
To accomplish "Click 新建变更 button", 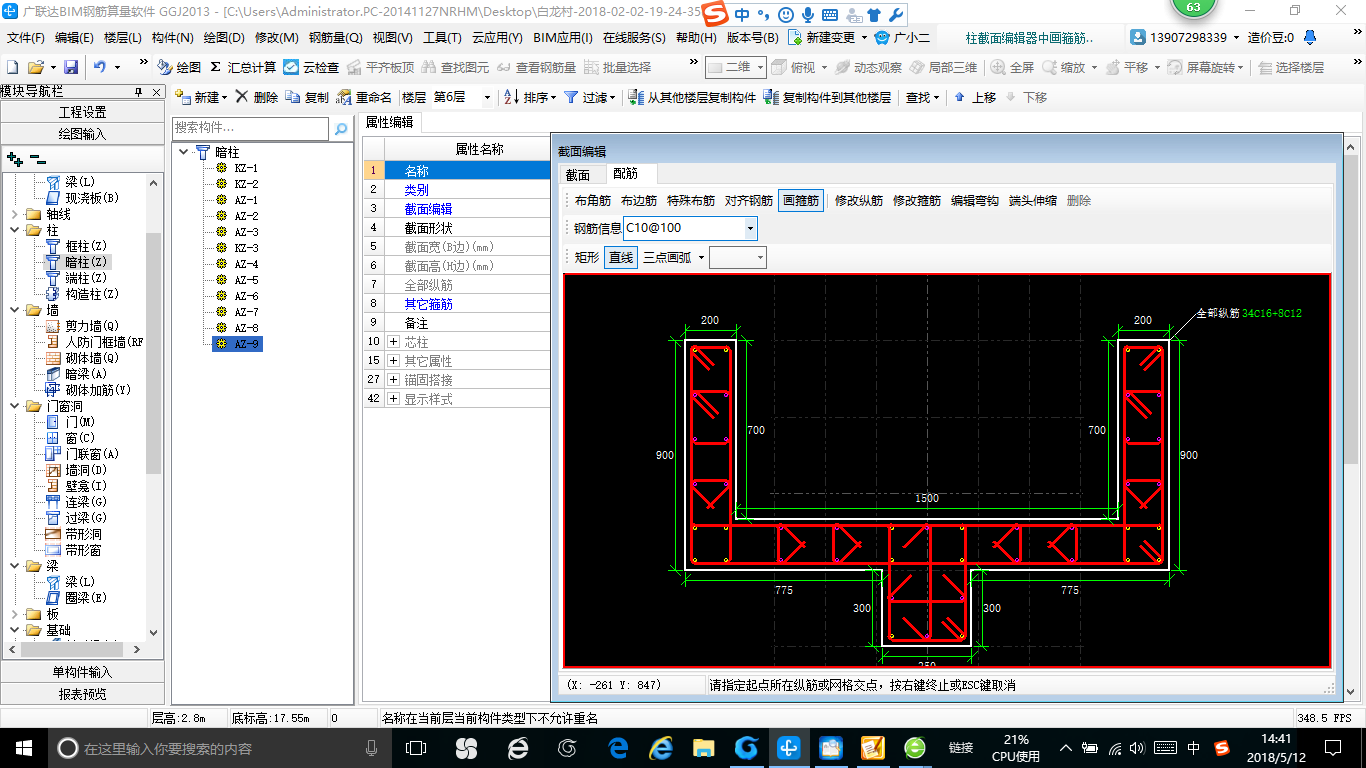I will coord(828,38).
